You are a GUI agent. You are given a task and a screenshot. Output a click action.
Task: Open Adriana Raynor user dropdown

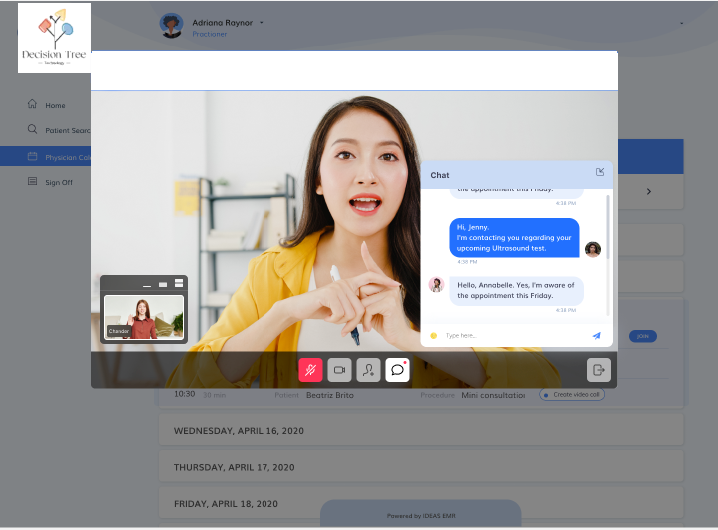click(x=262, y=21)
